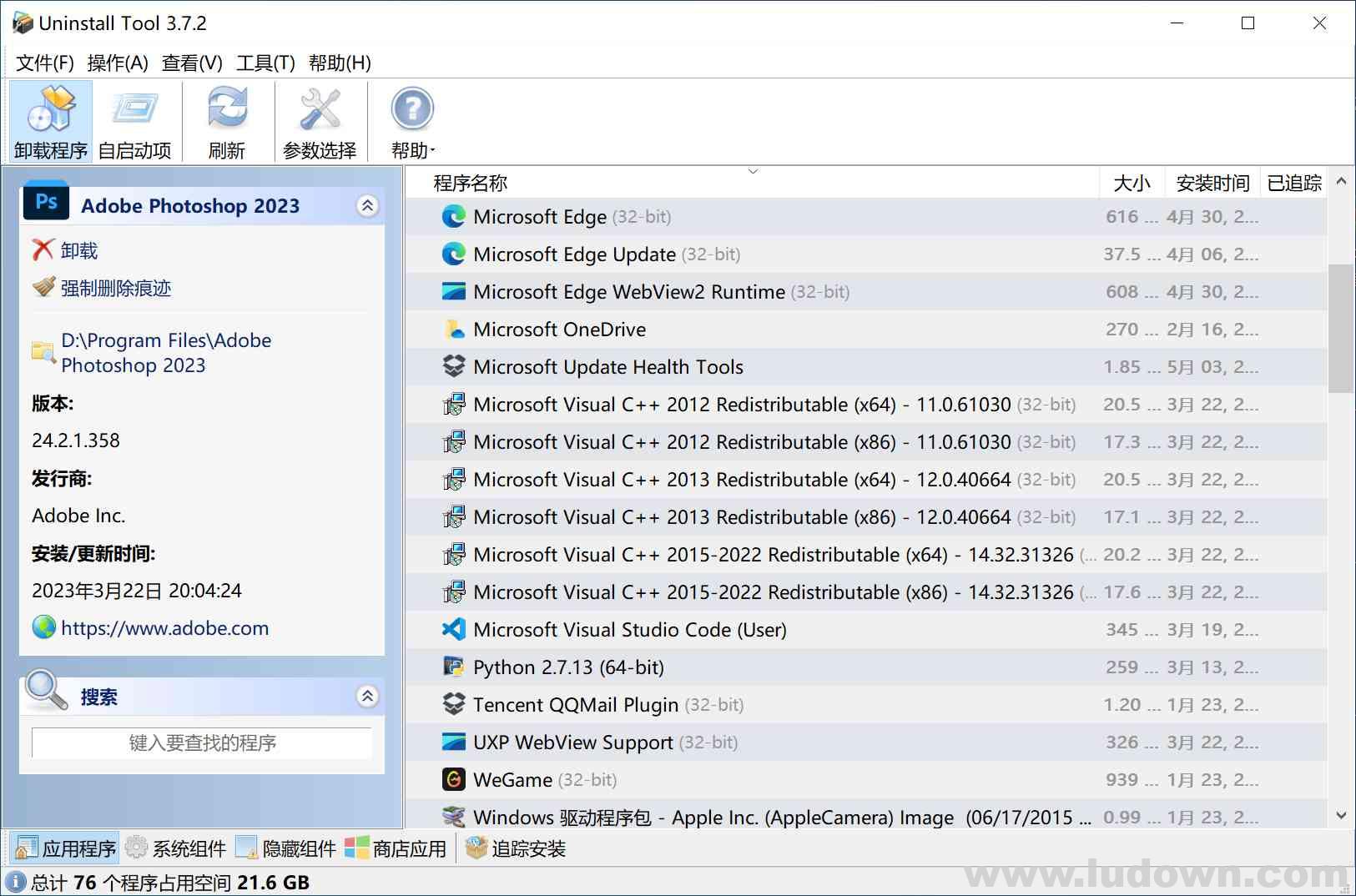Click the Edge WebView2 Runtime icon
Image resolution: width=1356 pixels, height=896 pixels.
coord(453,292)
